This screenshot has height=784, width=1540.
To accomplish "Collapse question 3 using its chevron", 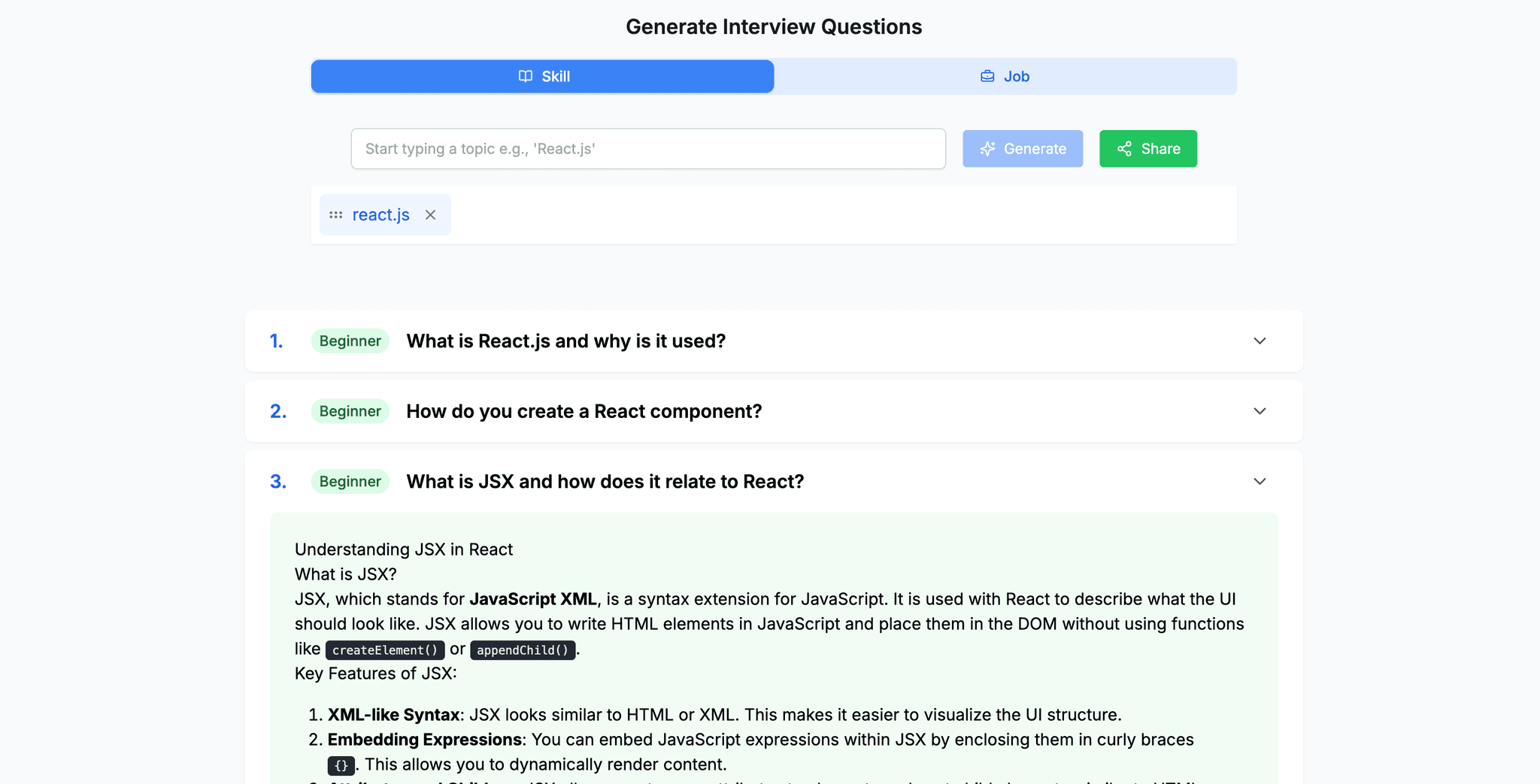I will (x=1260, y=481).
